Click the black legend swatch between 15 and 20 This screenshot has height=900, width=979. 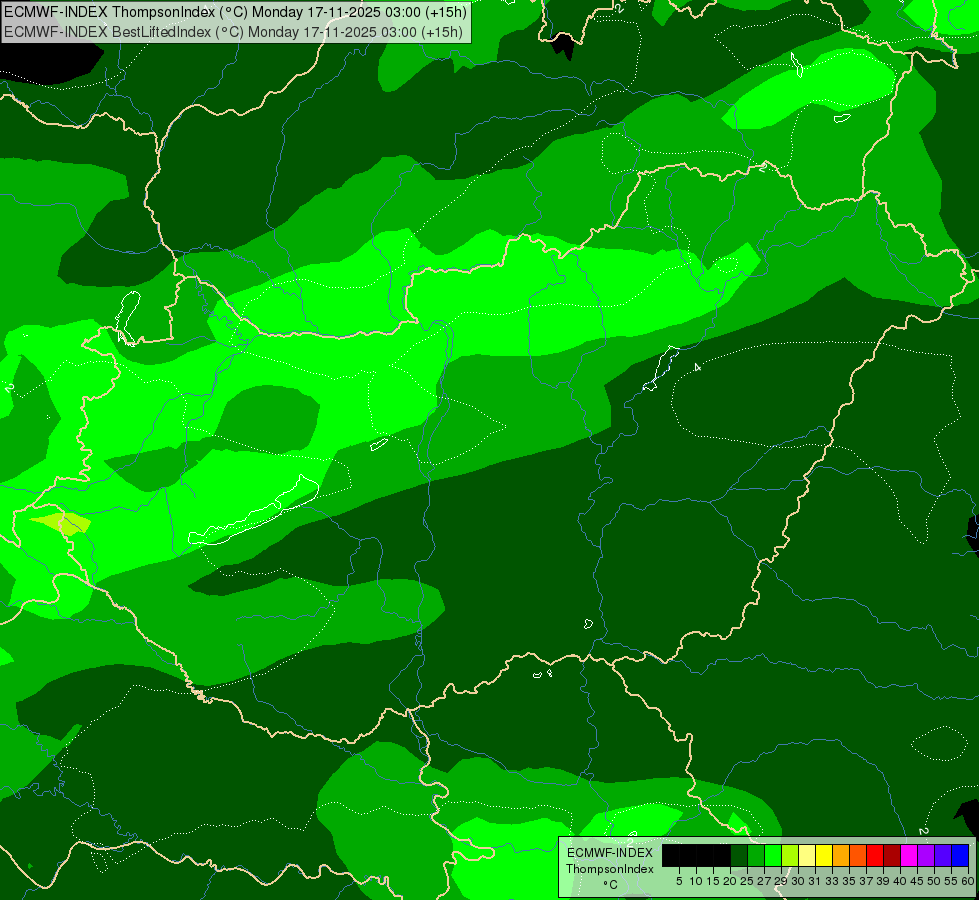(x=722, y=855)
